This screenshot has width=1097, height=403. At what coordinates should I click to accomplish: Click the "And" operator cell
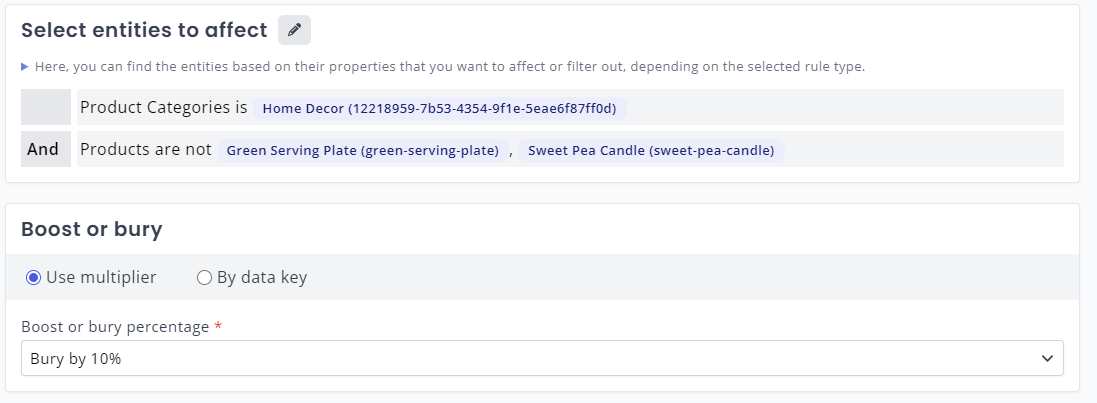point(43,150)
